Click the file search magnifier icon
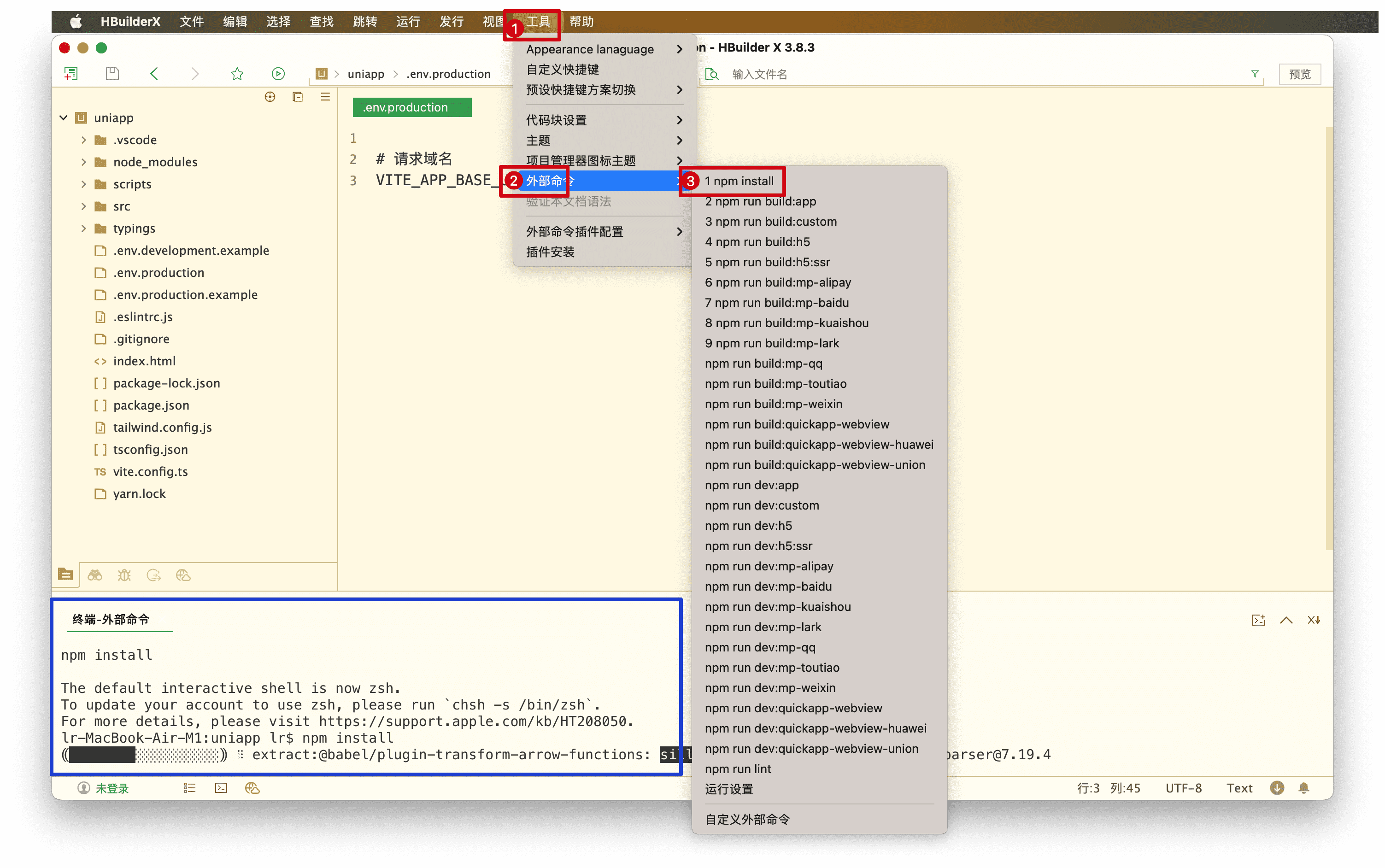The image size is (1385, 868). 712,74
